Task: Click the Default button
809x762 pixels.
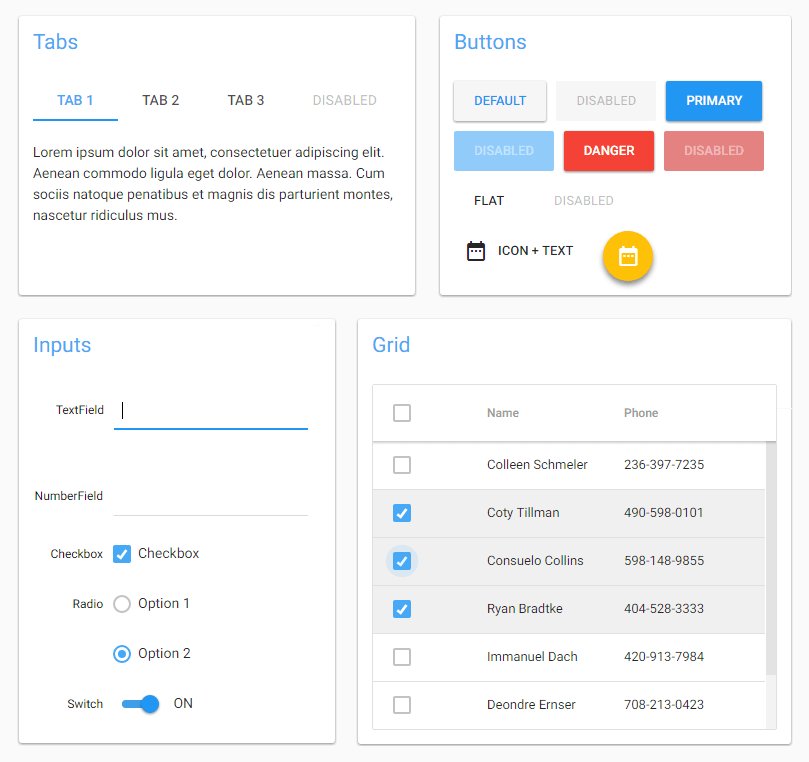Action: (x=500, y=101)
